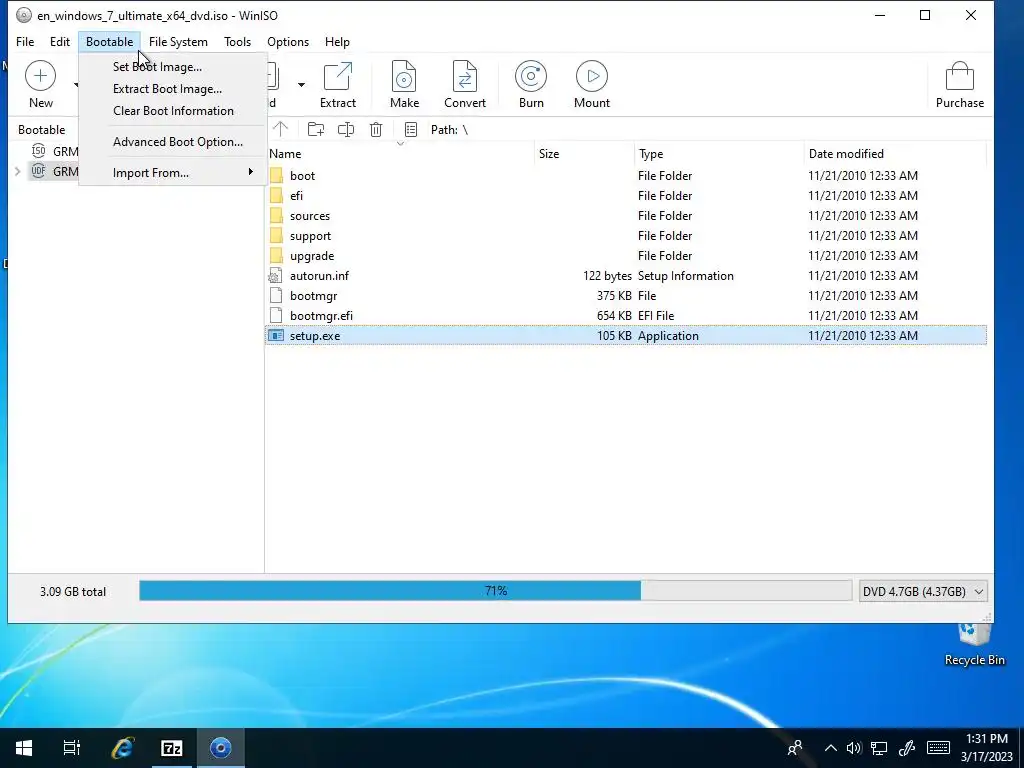This screenshot has width=1024, height=768.
Task: Sort by Type column header
Action: click(x=719, y=154)
